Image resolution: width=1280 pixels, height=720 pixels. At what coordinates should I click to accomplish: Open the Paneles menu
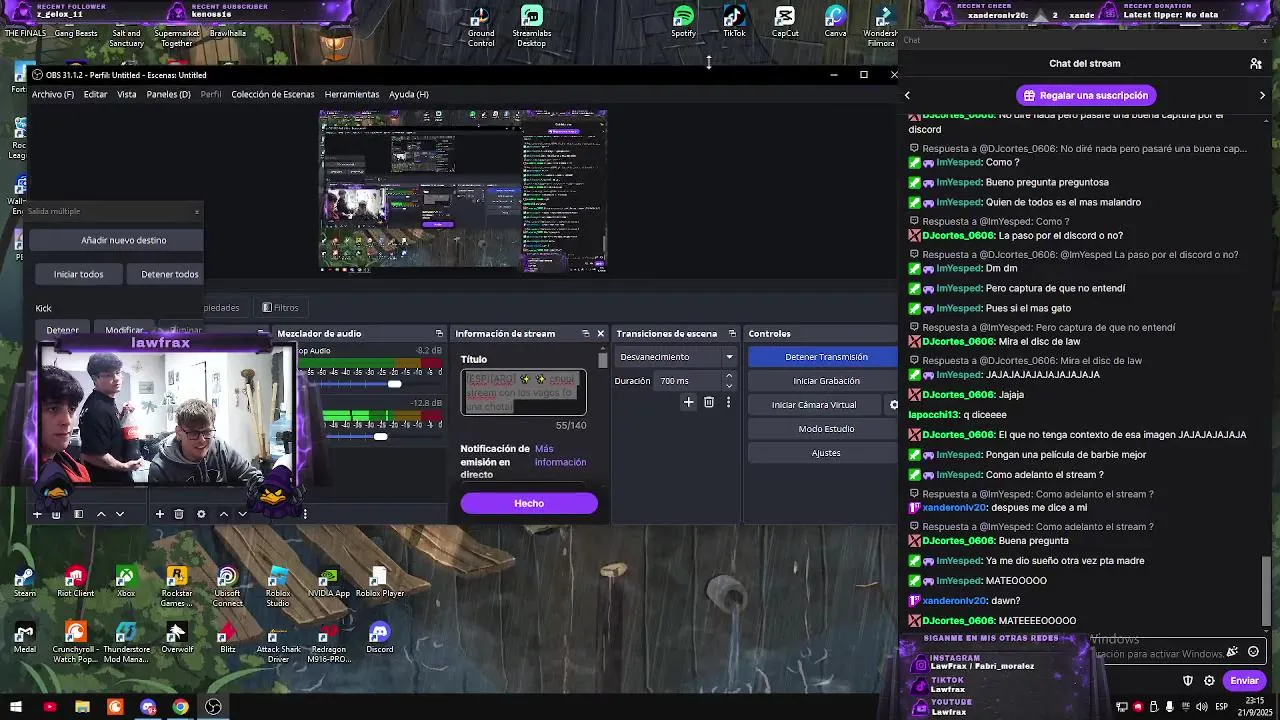pos(168,94)
